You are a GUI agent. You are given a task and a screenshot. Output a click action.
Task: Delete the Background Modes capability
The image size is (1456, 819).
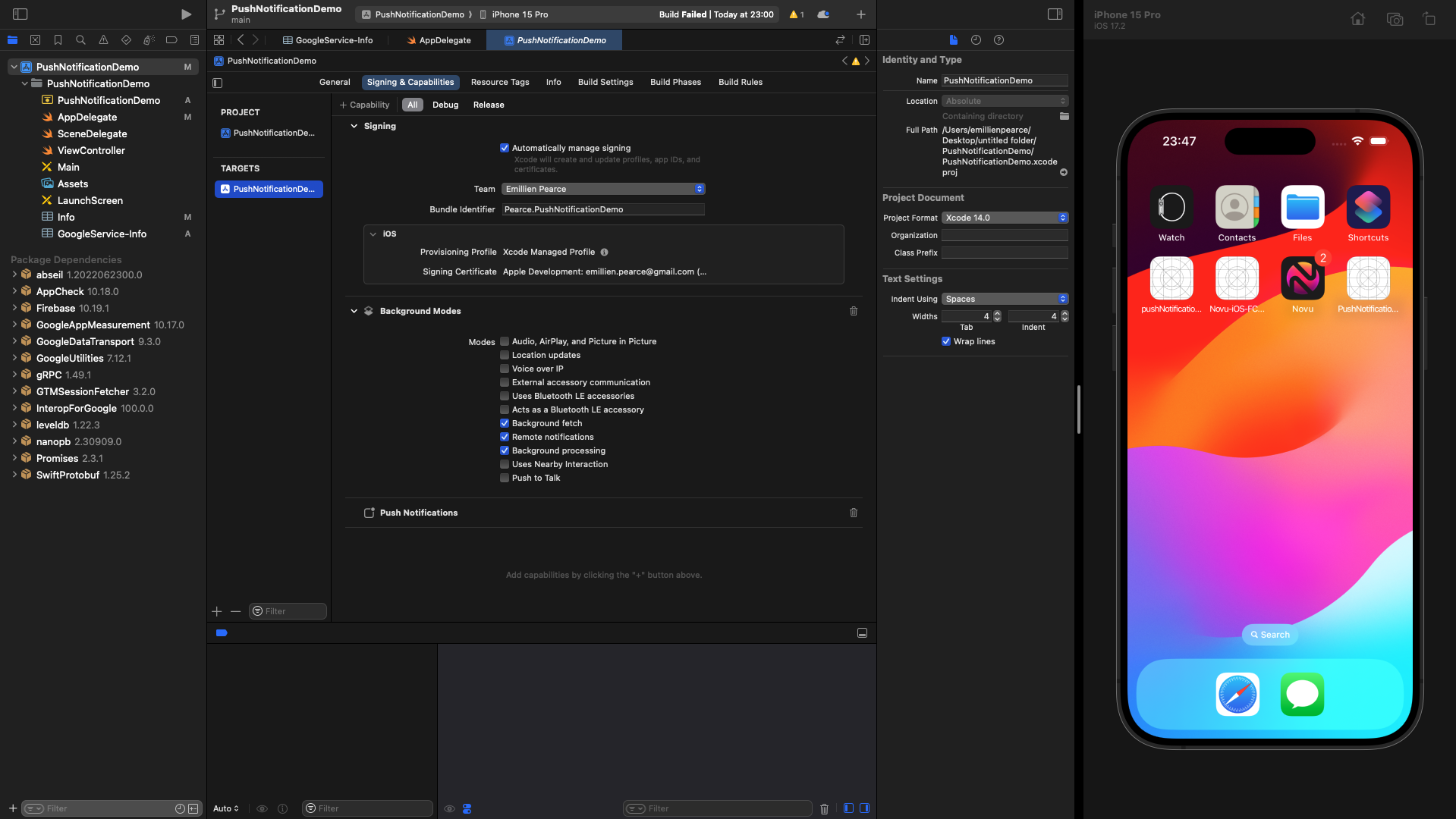pos(854,311)
